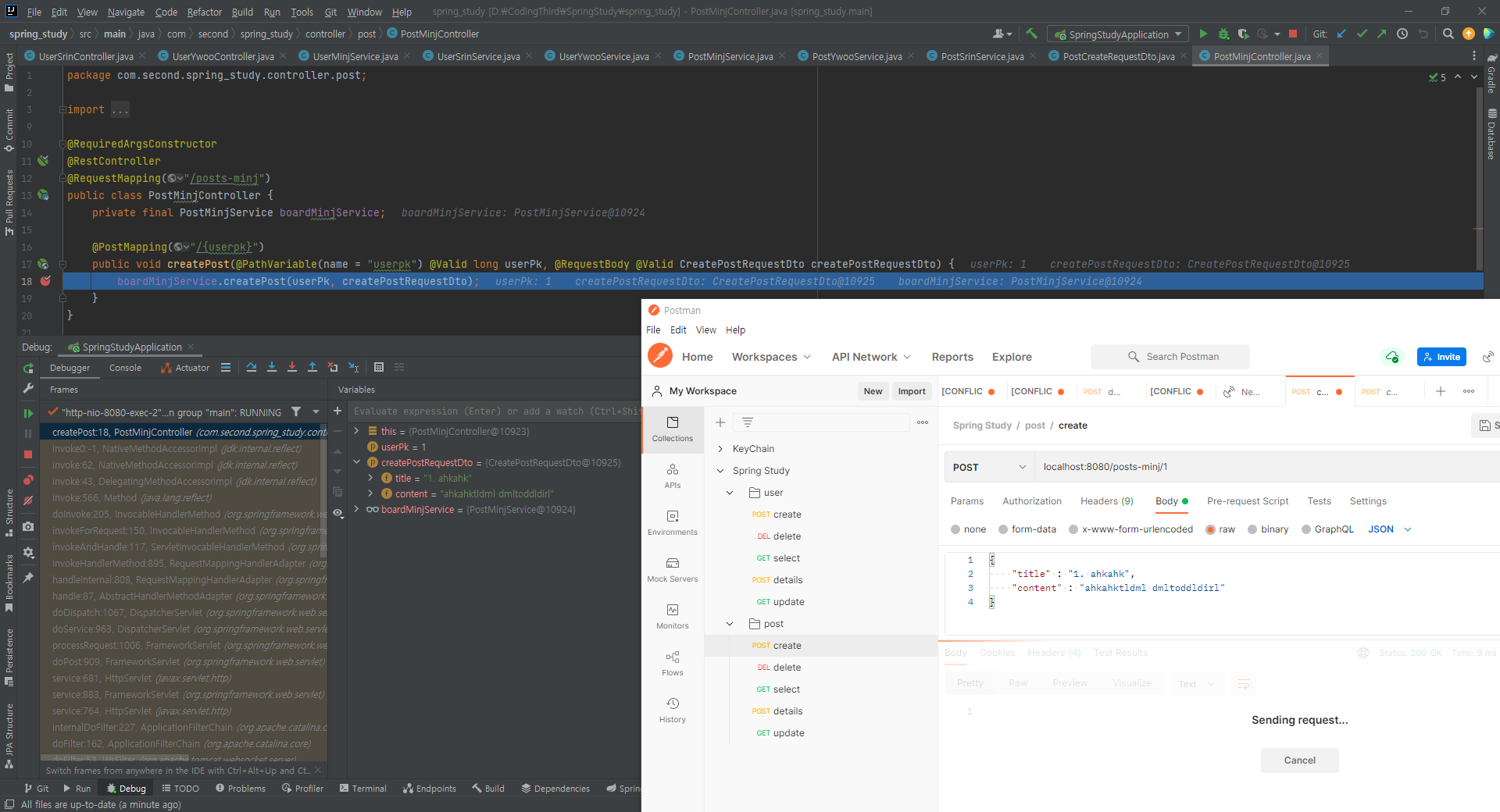The width and height of the screenshot is (1500, 812).
Task: Toggle breakpoint on line 18 in gutter
Action: click(x=45, y=281)
